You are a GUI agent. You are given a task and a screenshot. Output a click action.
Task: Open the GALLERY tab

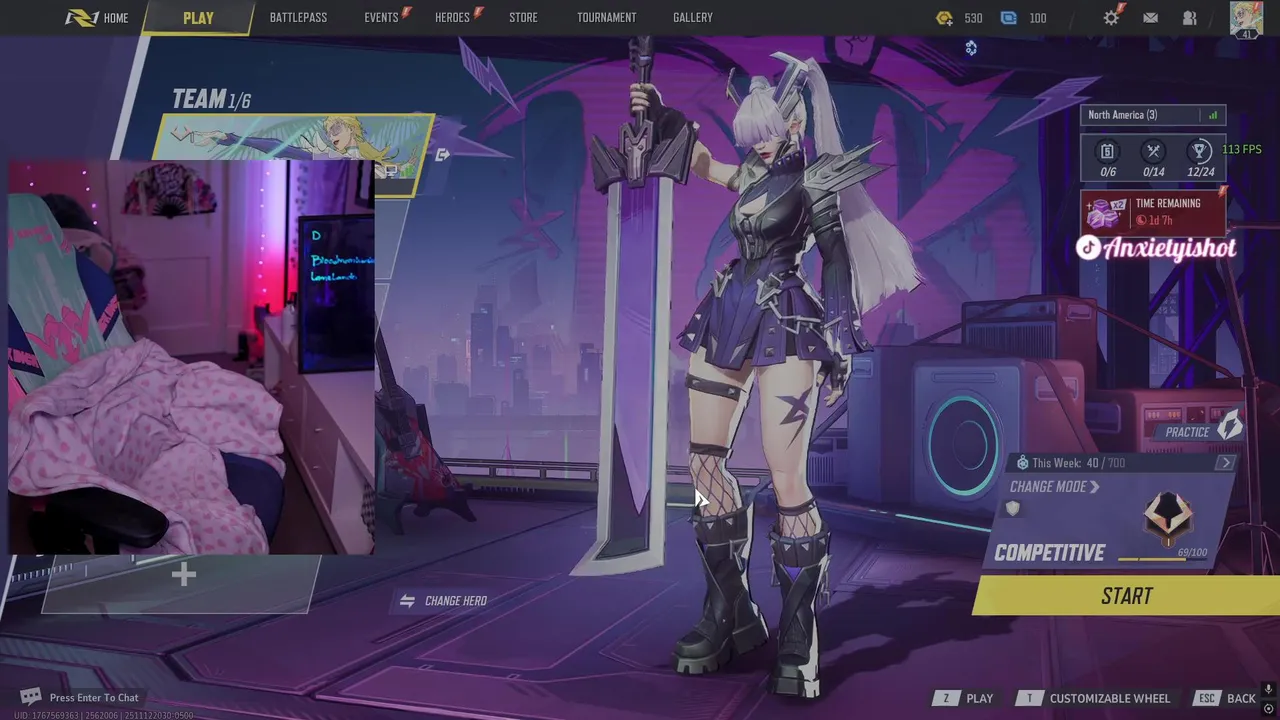(x=693, y=18)
